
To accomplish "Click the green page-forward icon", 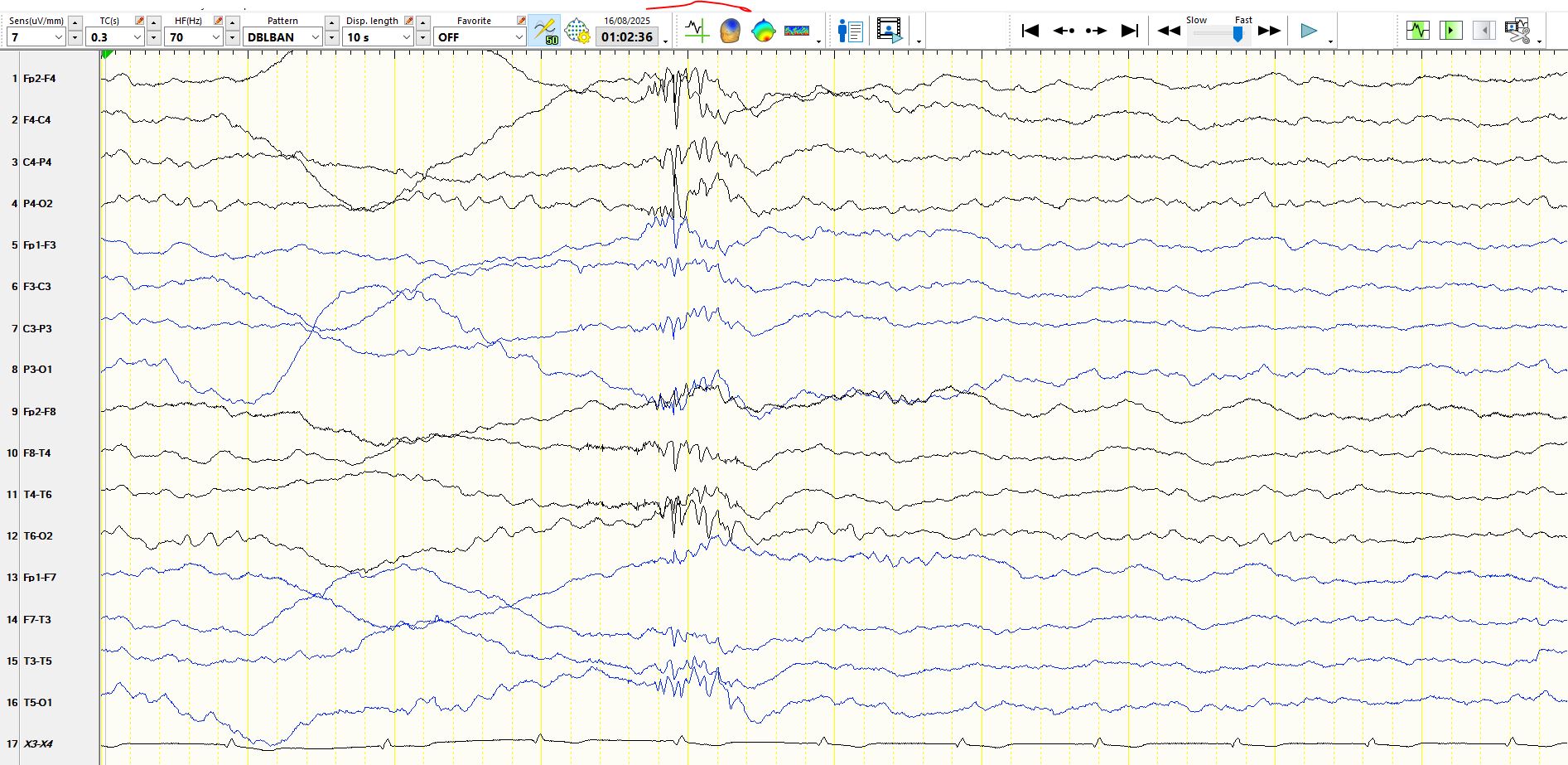I will (x=1450, y=31).
